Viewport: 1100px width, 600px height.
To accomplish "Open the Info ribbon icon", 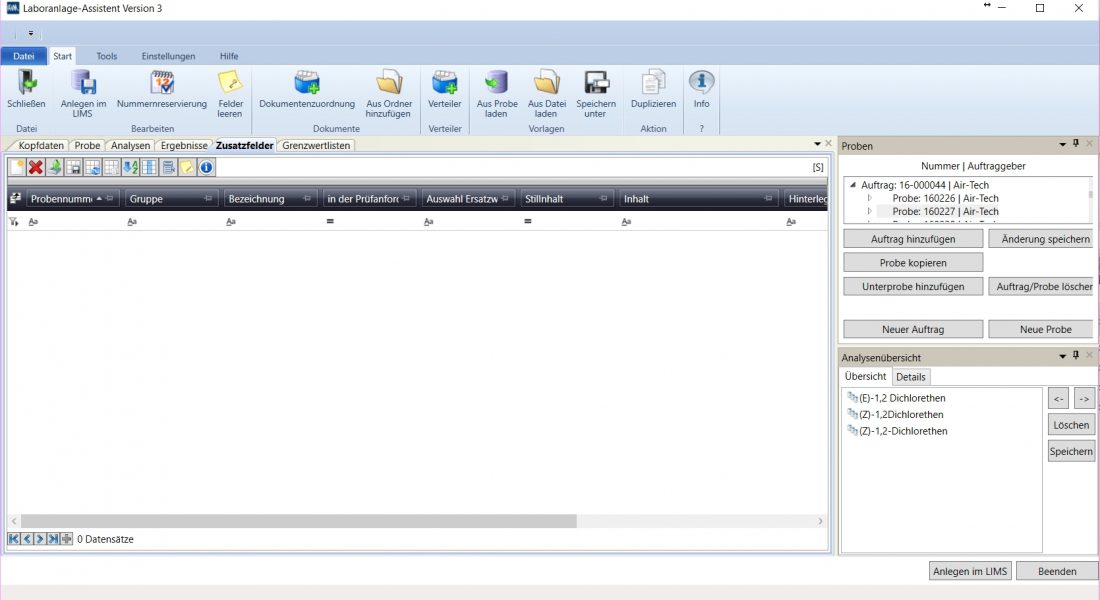I will [x=702, y=82].
